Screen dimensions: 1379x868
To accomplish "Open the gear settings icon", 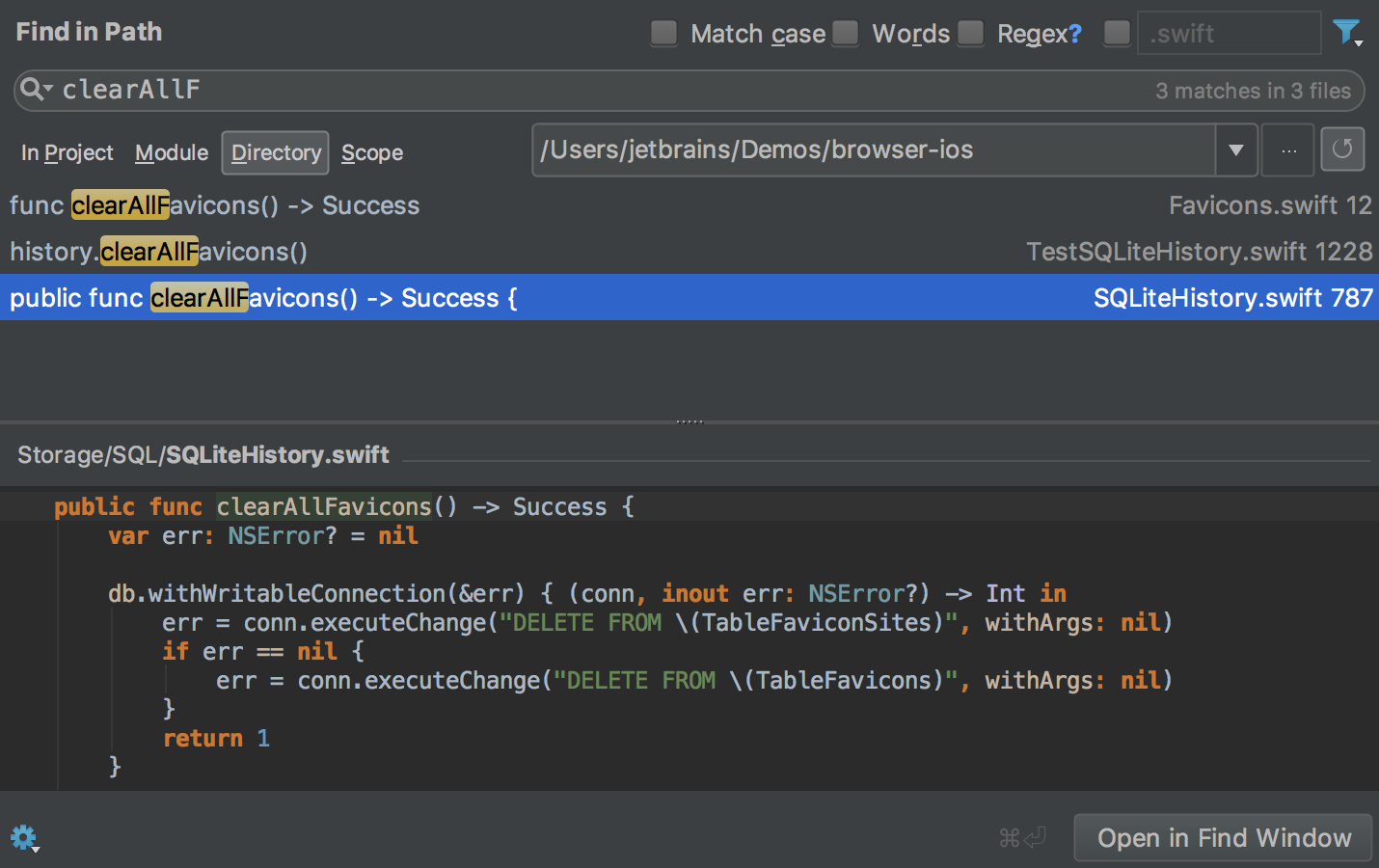I will [x=23, y=837].
